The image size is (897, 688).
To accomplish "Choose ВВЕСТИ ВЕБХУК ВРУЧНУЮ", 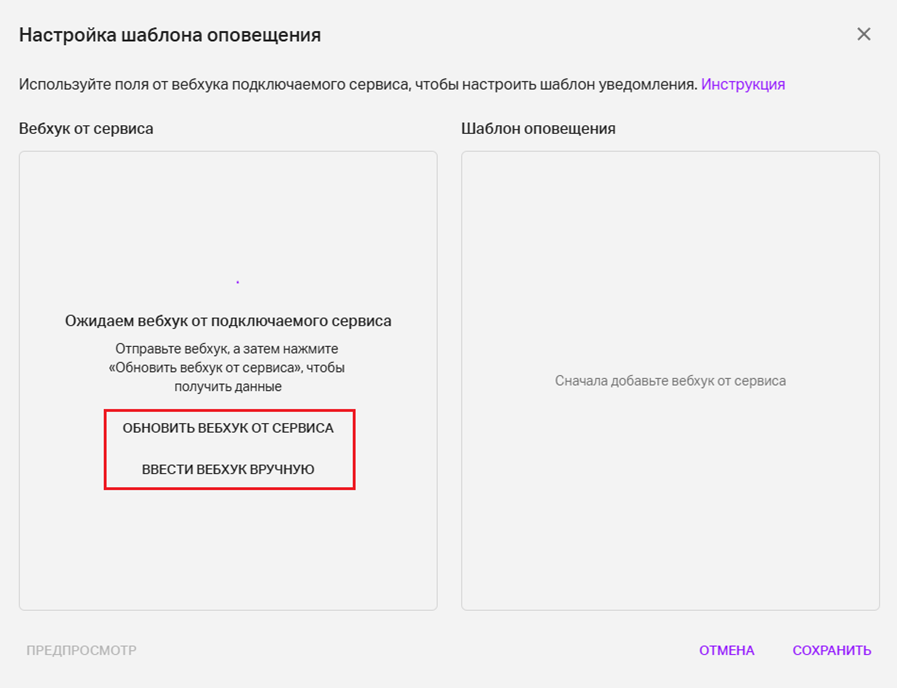I will coord(228,469).
